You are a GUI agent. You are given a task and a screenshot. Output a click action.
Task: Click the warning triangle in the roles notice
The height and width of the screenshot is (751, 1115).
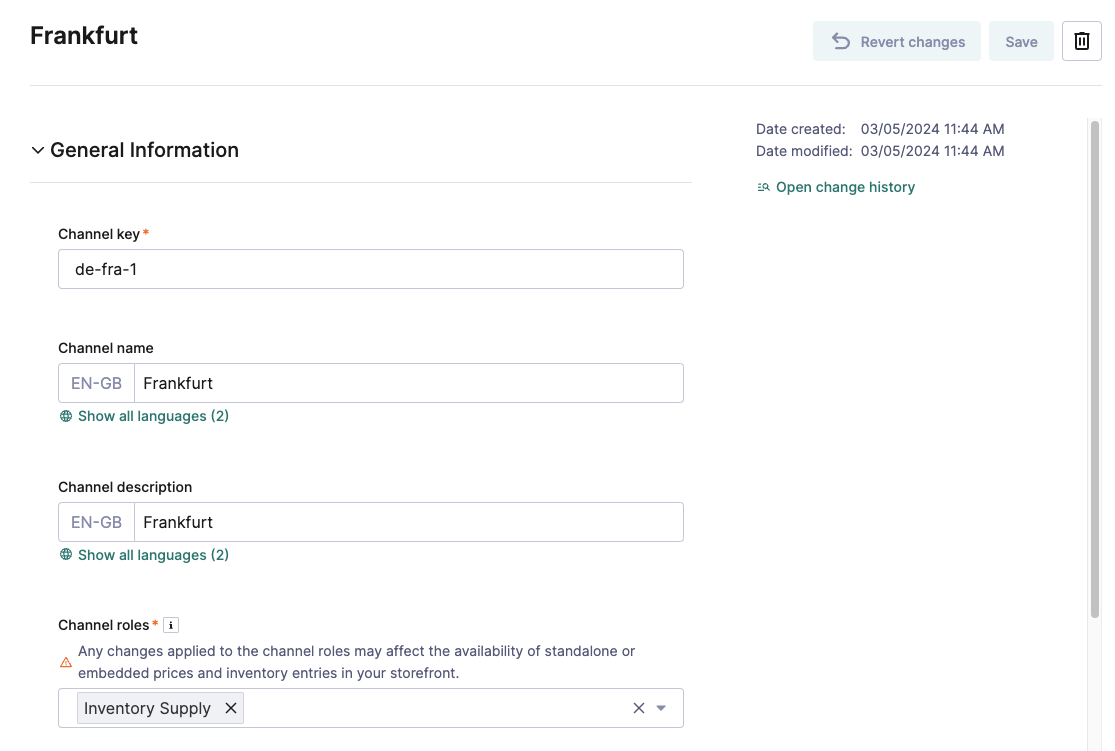tap(65, 661)
